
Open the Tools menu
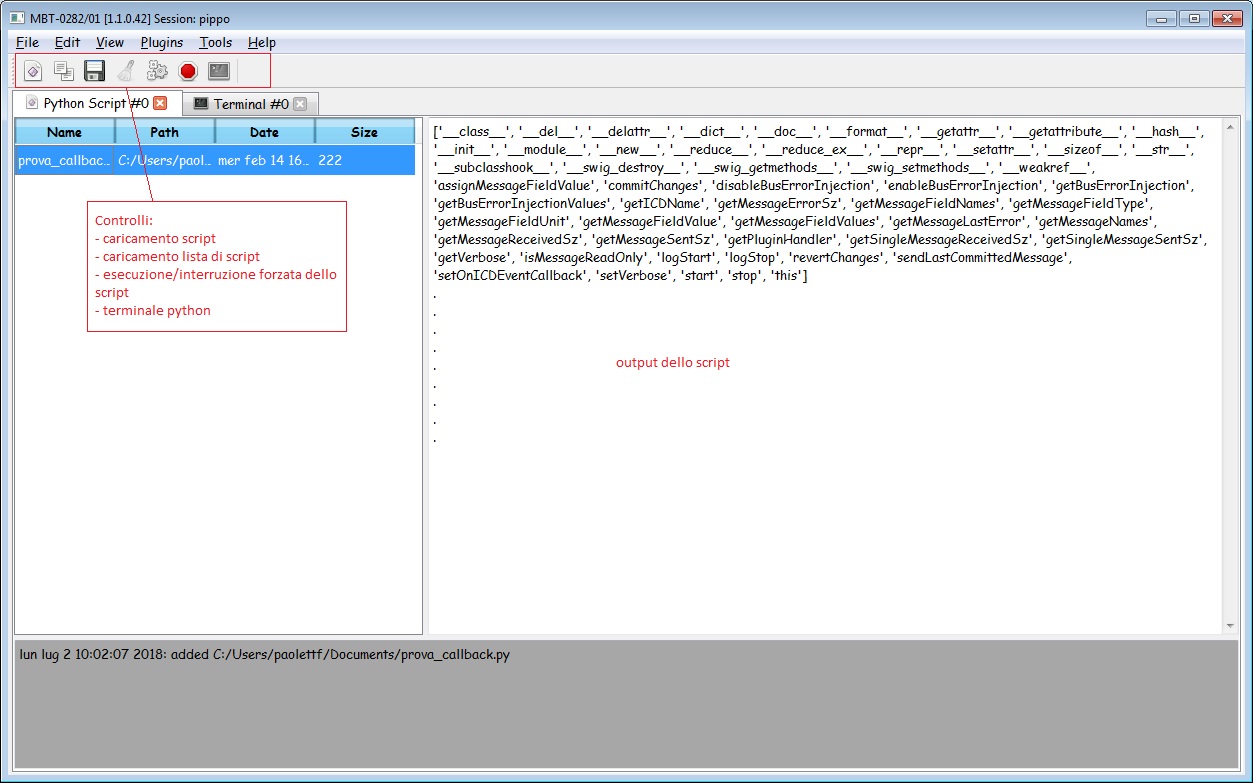(x=215, y=42)
